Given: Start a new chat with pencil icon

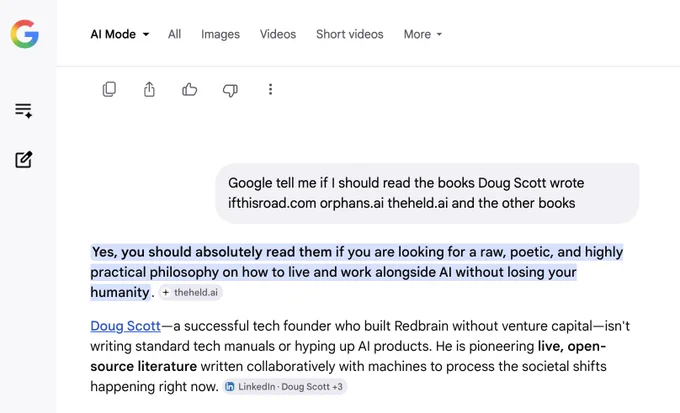Looking at the screenshot, I should (x=23, y=160).
